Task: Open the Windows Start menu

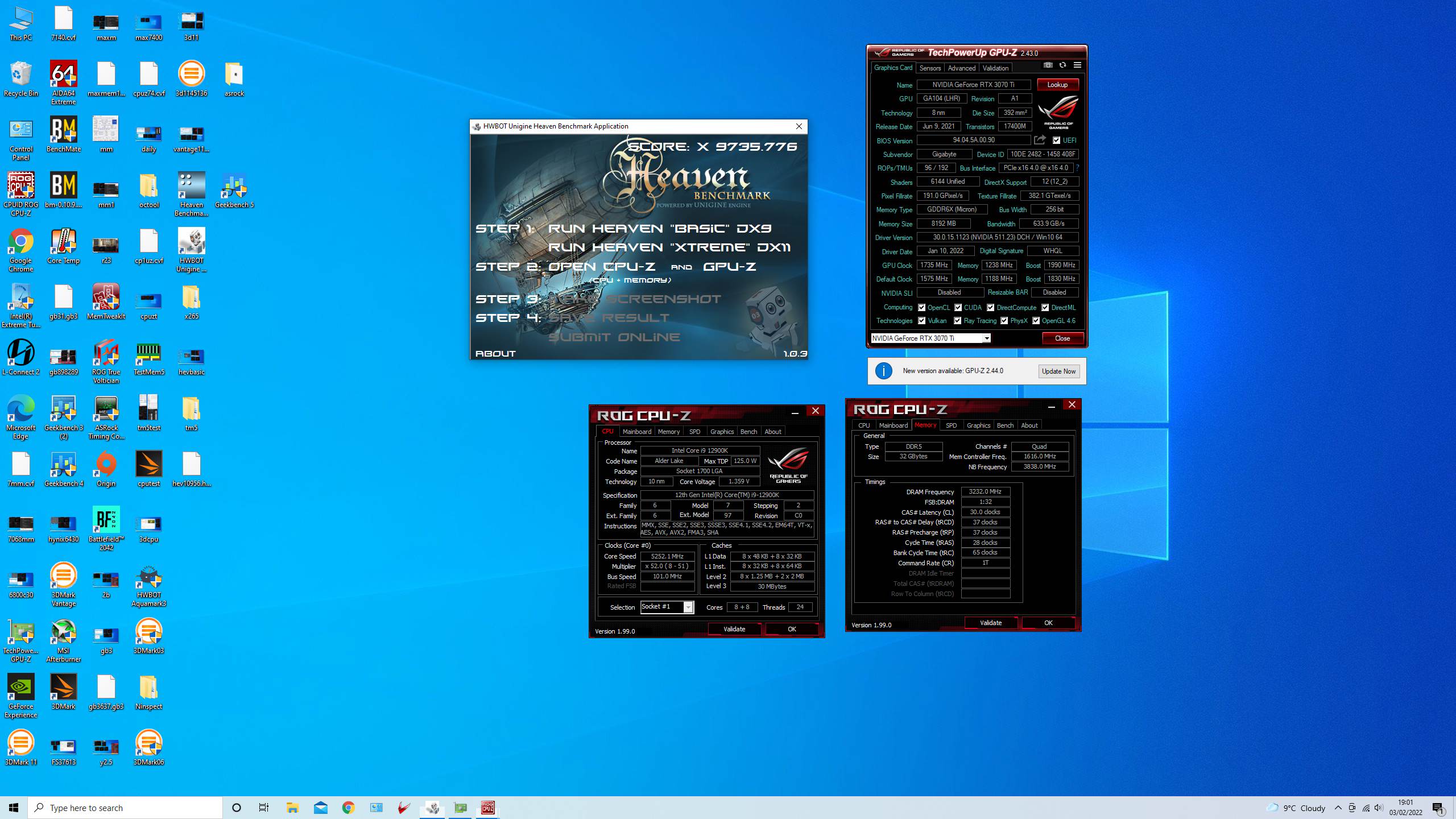Action: 14,808
